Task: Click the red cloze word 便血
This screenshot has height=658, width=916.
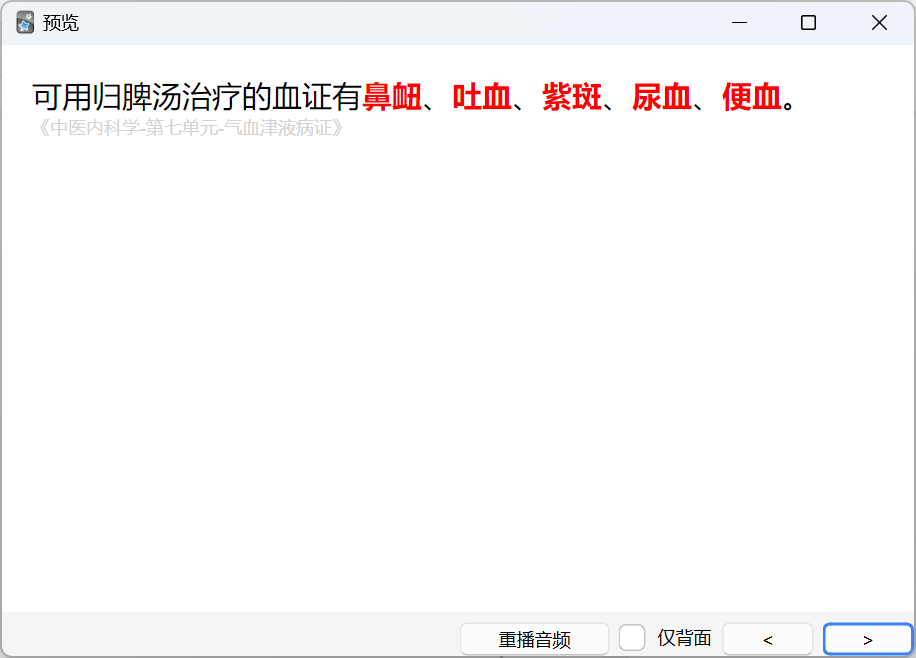Action: tap(752, 97)
